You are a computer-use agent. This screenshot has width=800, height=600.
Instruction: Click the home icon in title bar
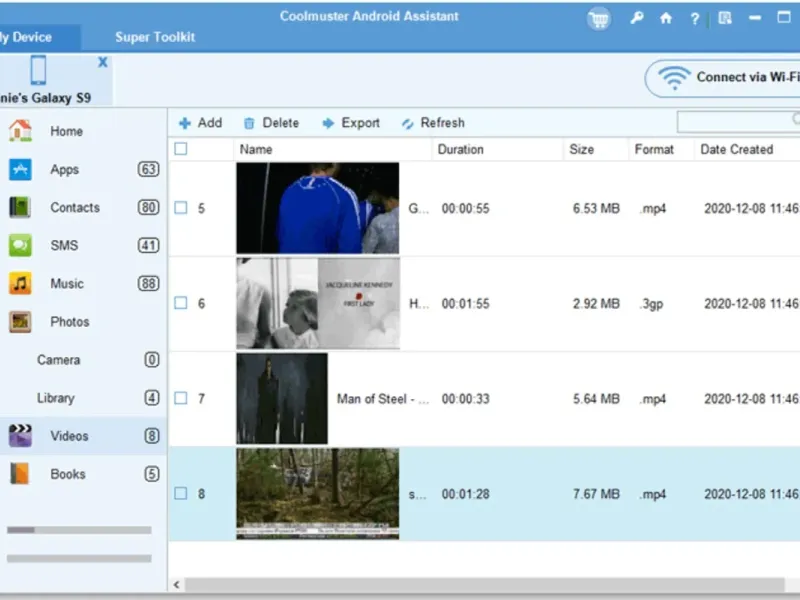tap(666, 18)
